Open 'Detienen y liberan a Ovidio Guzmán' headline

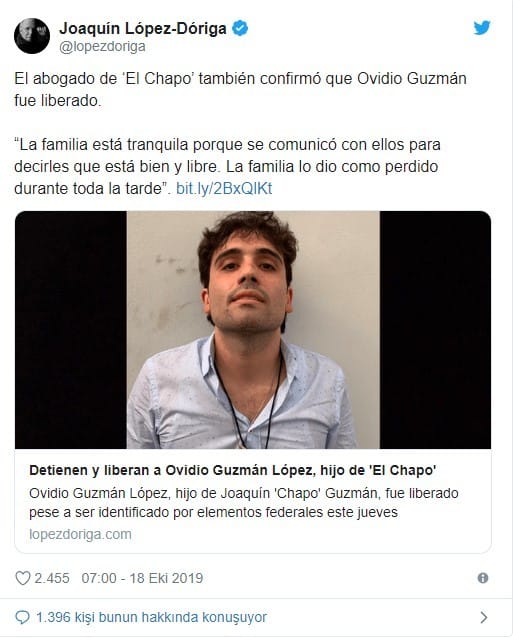pos(233,470)
